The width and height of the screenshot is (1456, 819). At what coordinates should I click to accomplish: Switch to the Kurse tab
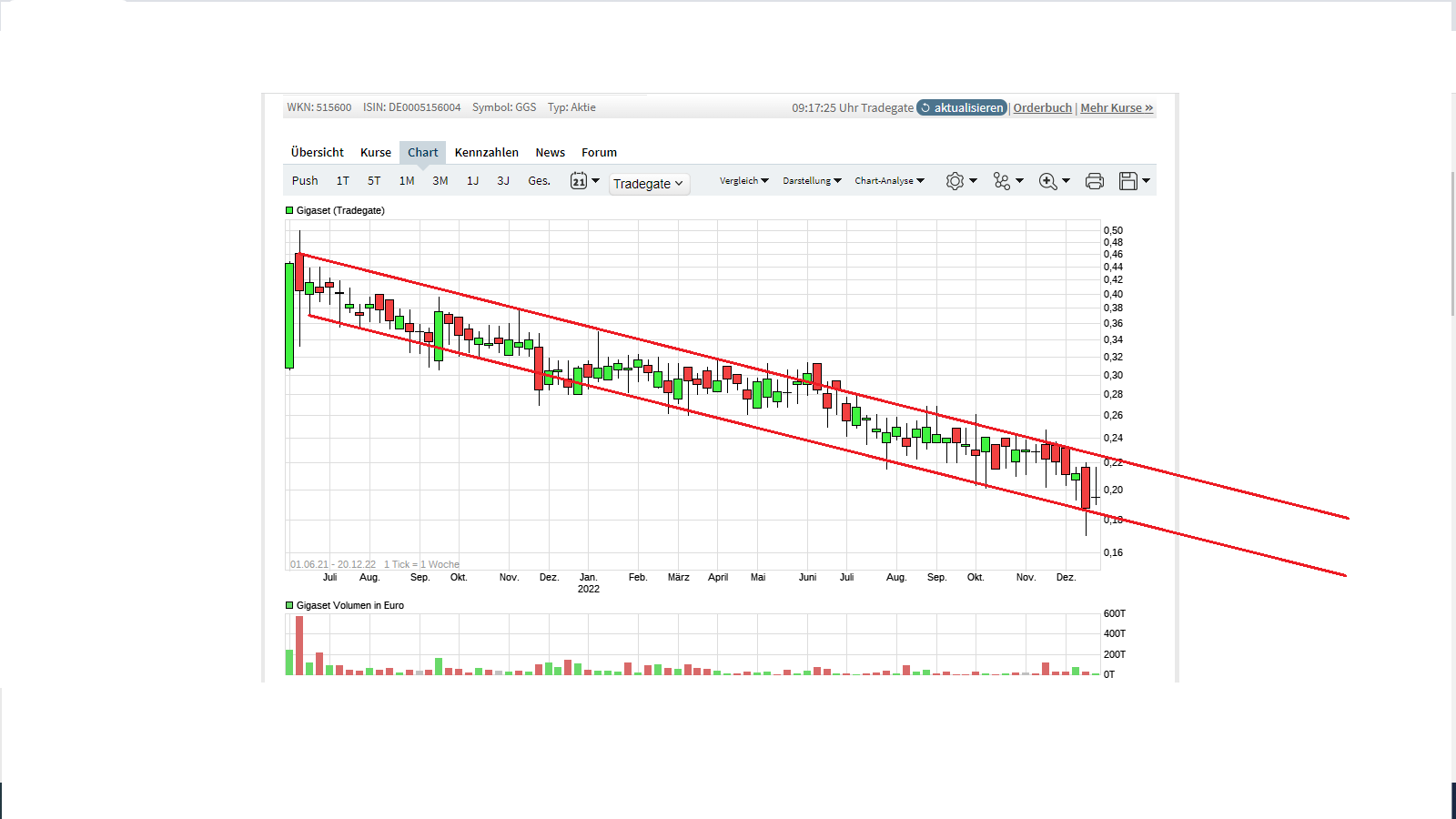376,152
